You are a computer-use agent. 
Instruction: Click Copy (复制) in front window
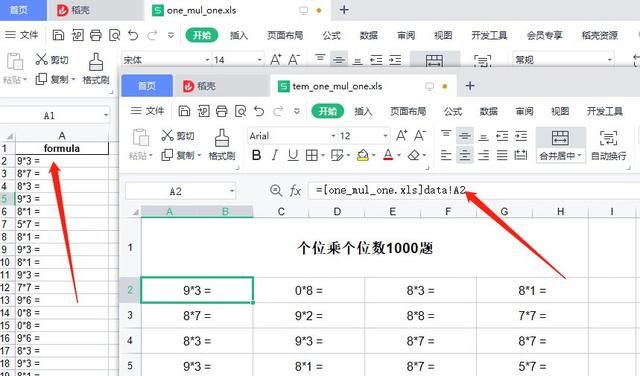[x=178, y=155]
